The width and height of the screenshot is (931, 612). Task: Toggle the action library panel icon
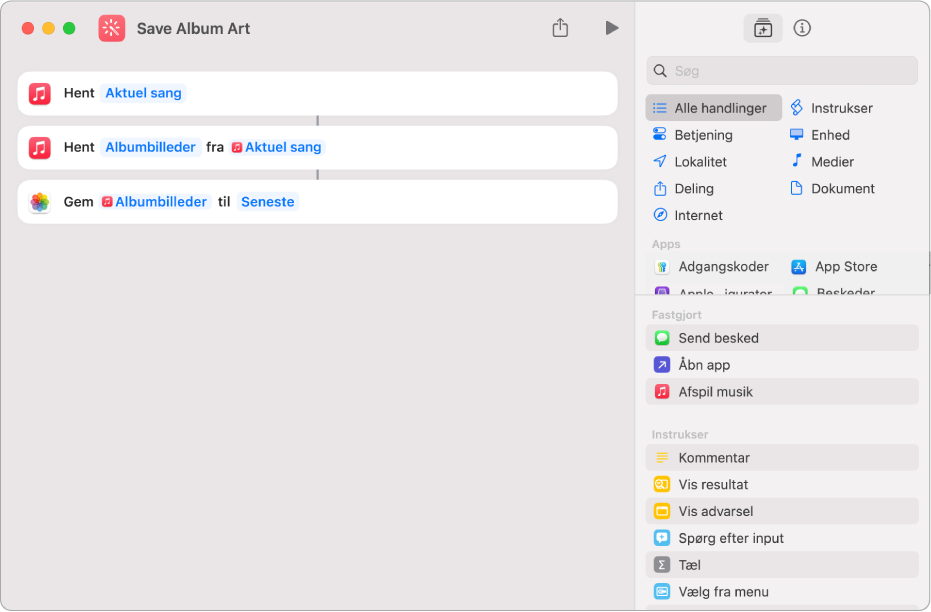coord(762,28)
